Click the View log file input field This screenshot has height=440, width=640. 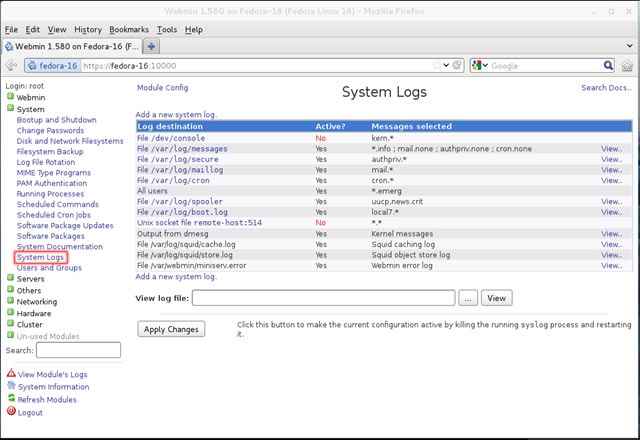click(x=324, y=298)
